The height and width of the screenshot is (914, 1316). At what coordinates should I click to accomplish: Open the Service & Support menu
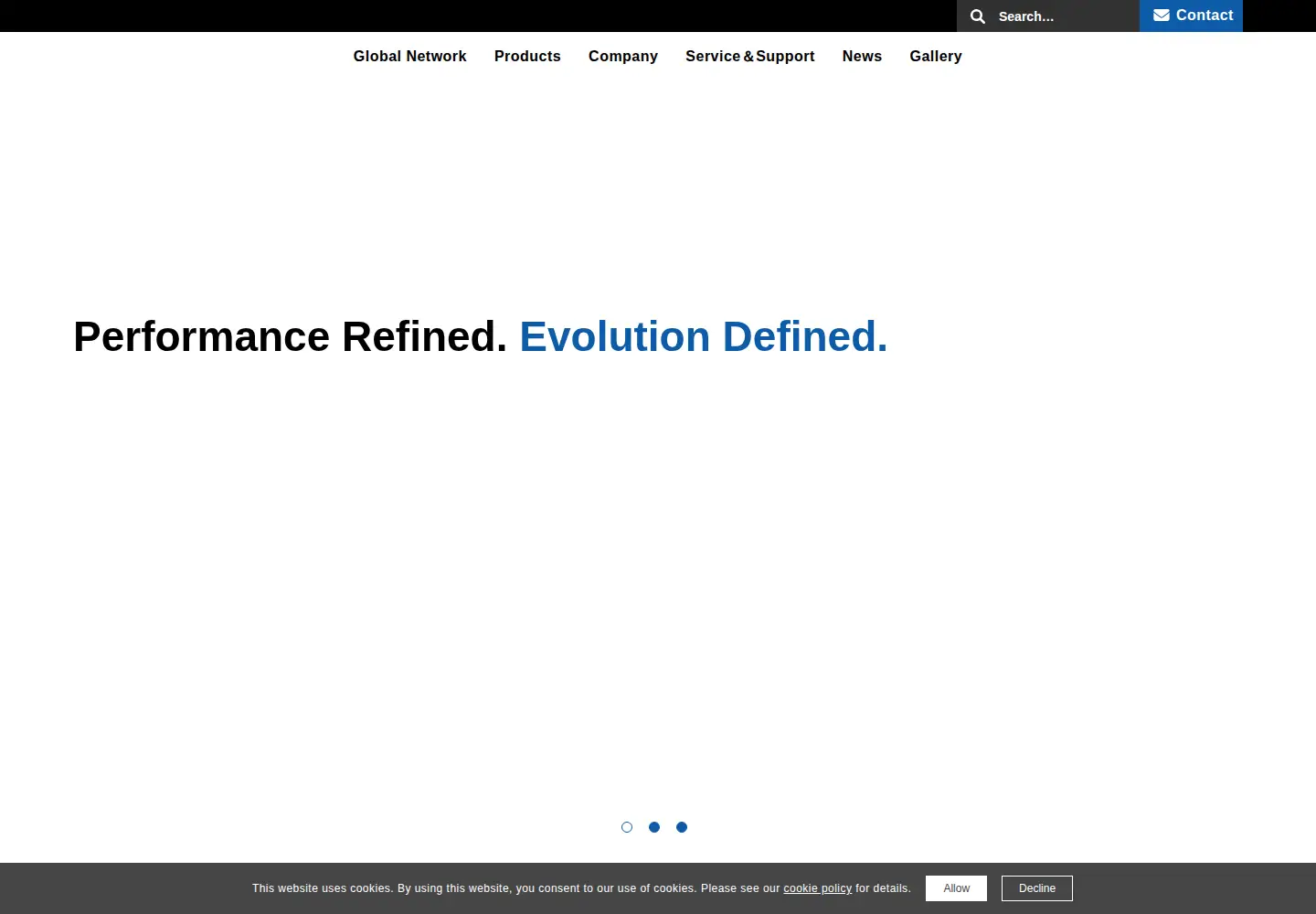(750, 56)
